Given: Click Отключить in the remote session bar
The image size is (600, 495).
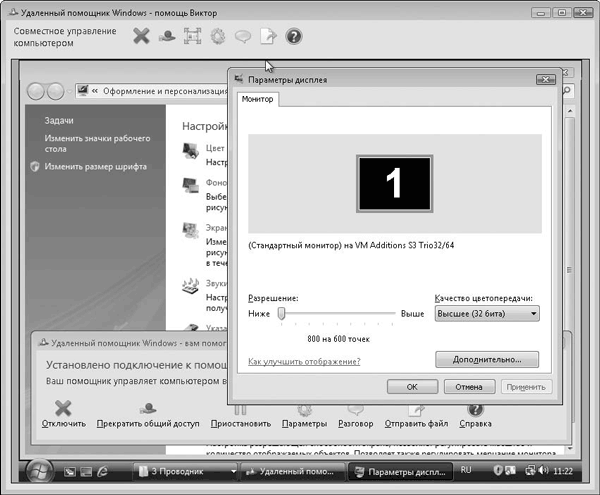Looking at the screenshot, I should 63,414.
